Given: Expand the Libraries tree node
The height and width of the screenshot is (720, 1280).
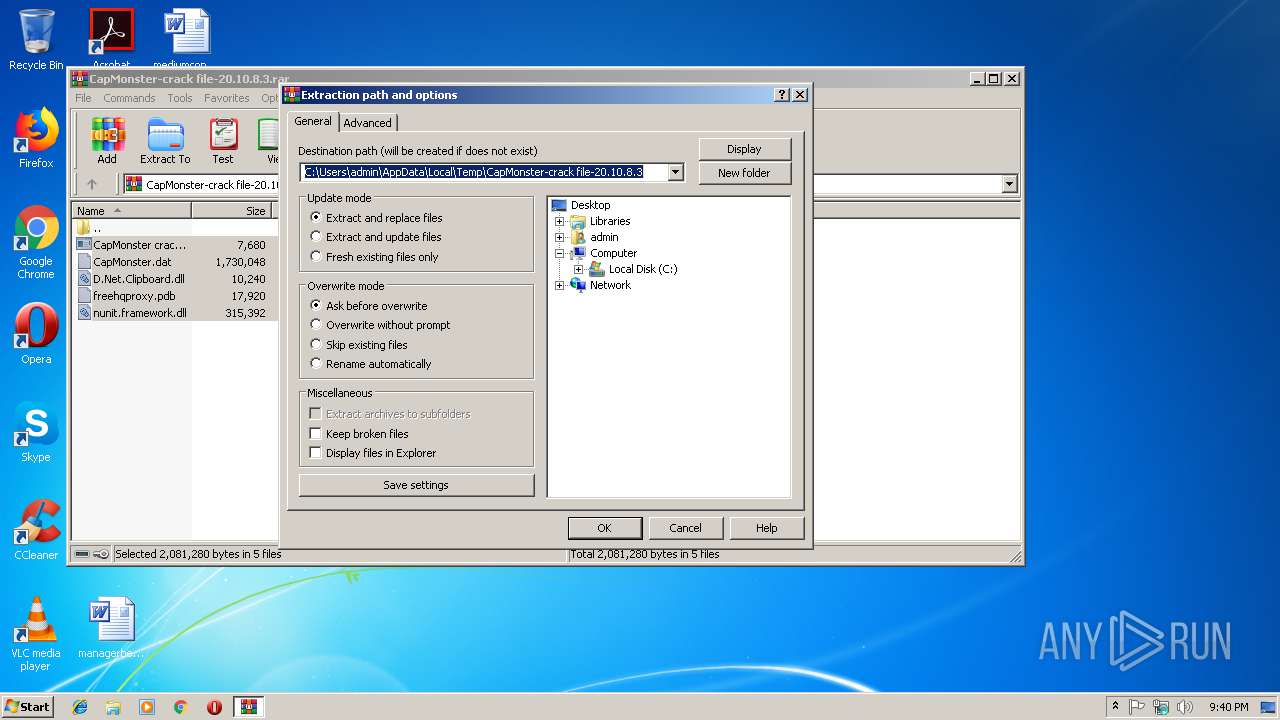Looking at the screenshot, I should click(x=560, y=221).
